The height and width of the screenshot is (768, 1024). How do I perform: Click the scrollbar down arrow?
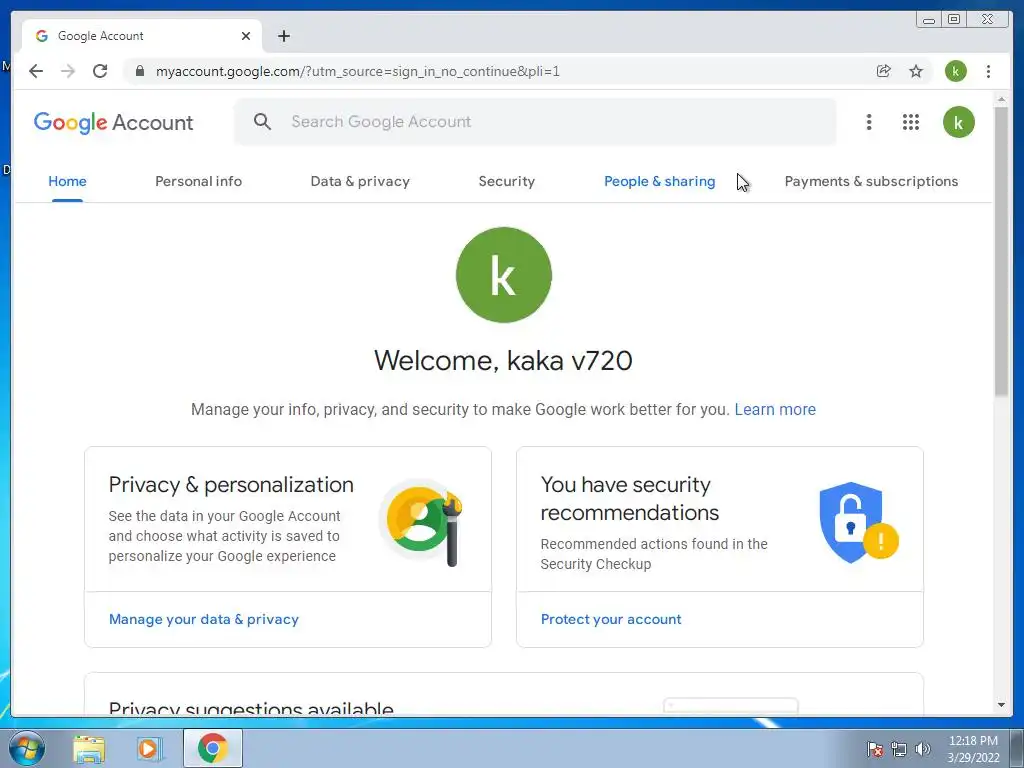tap(1001, 705)
